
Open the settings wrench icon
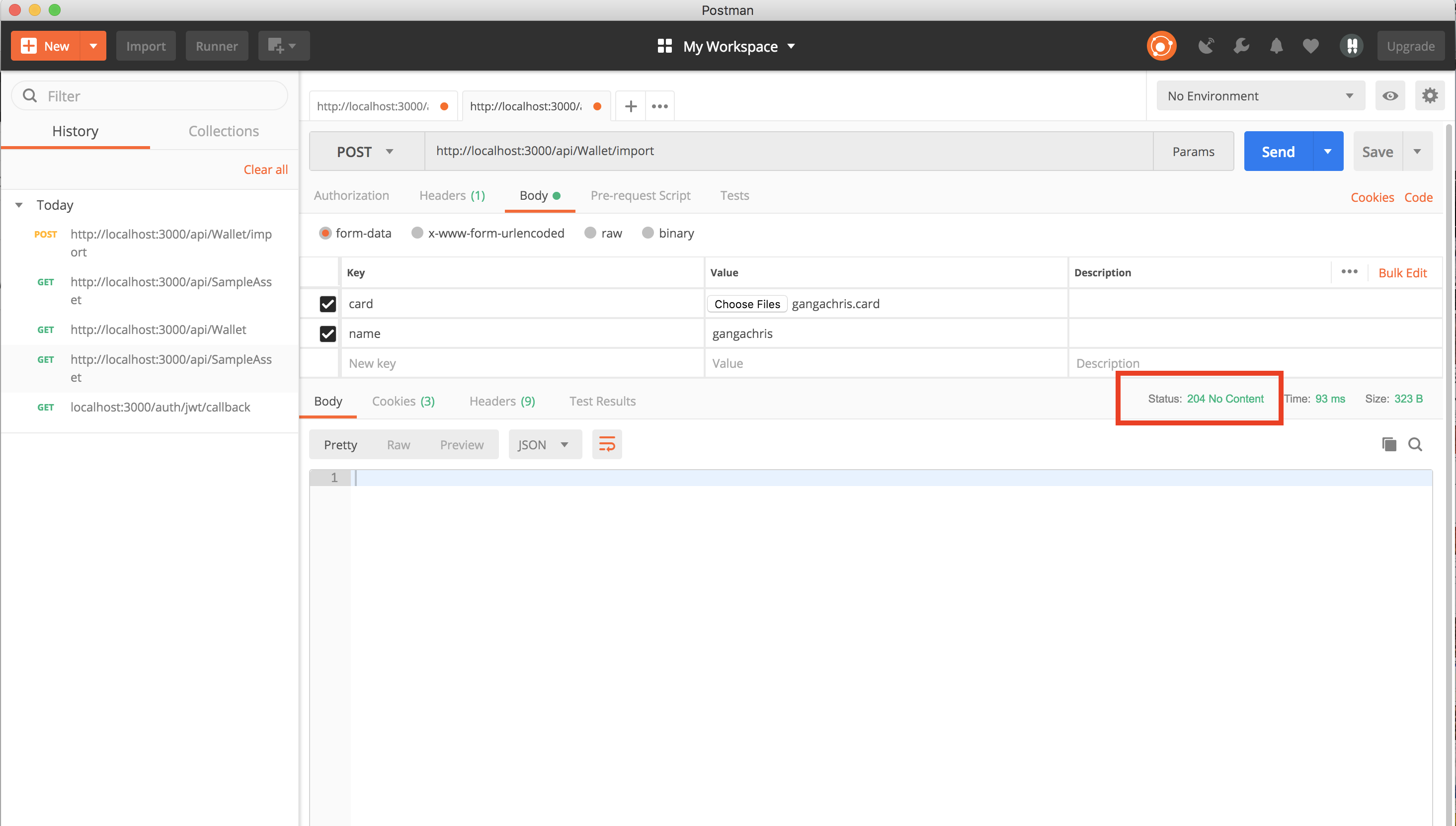pyautogui.click(x=1241, y=46)
